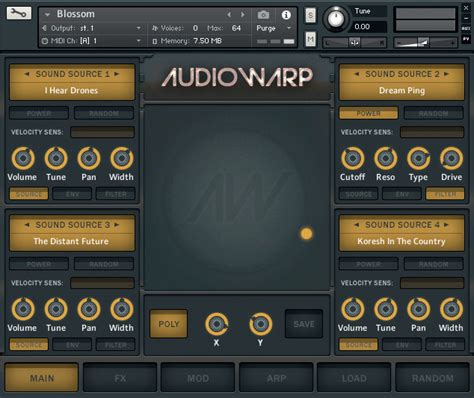Select next sound for Sound Source 3
474x398 pixels.
pyautogui.click(x=117, y=225)
